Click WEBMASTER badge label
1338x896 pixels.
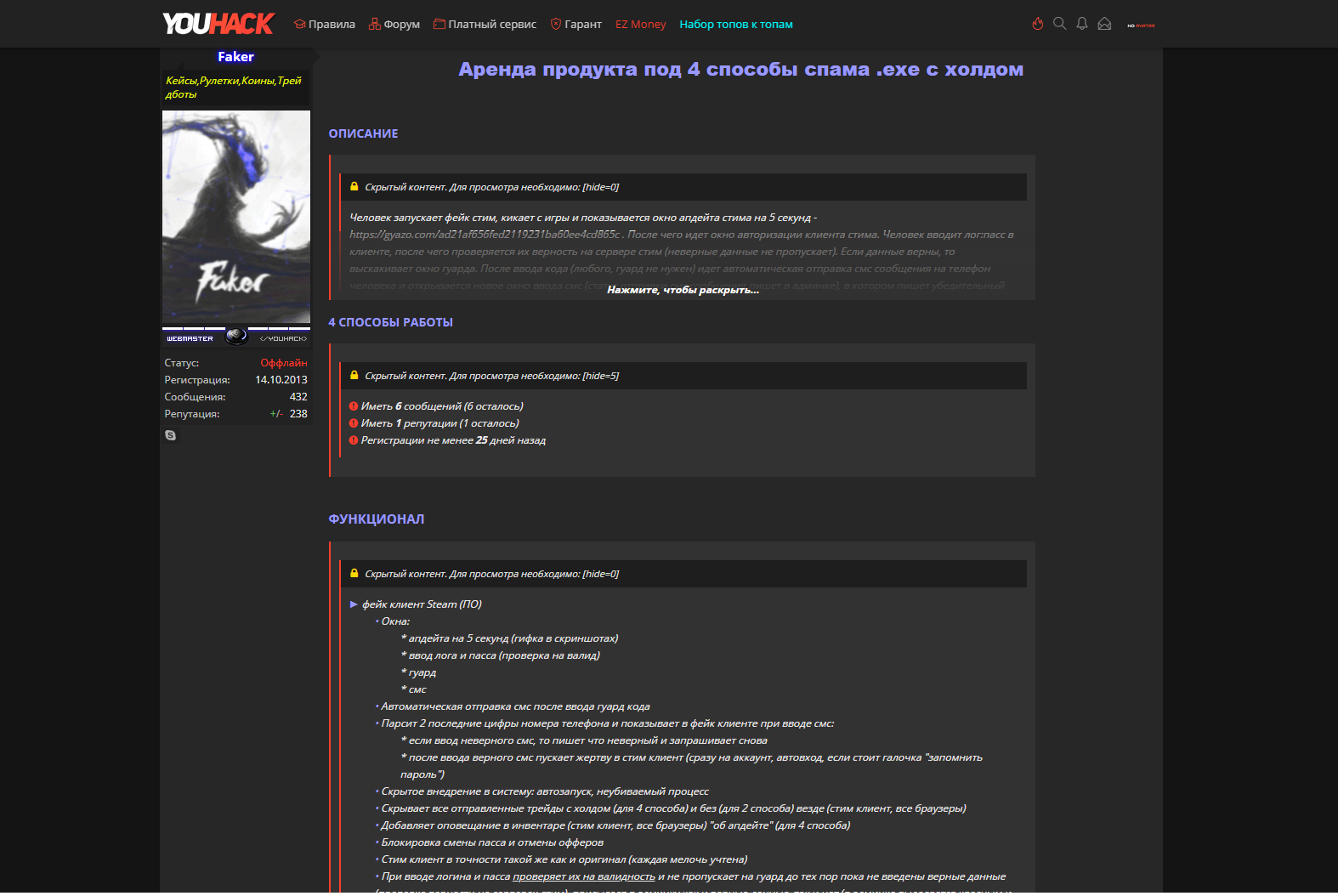coord(190,338)
